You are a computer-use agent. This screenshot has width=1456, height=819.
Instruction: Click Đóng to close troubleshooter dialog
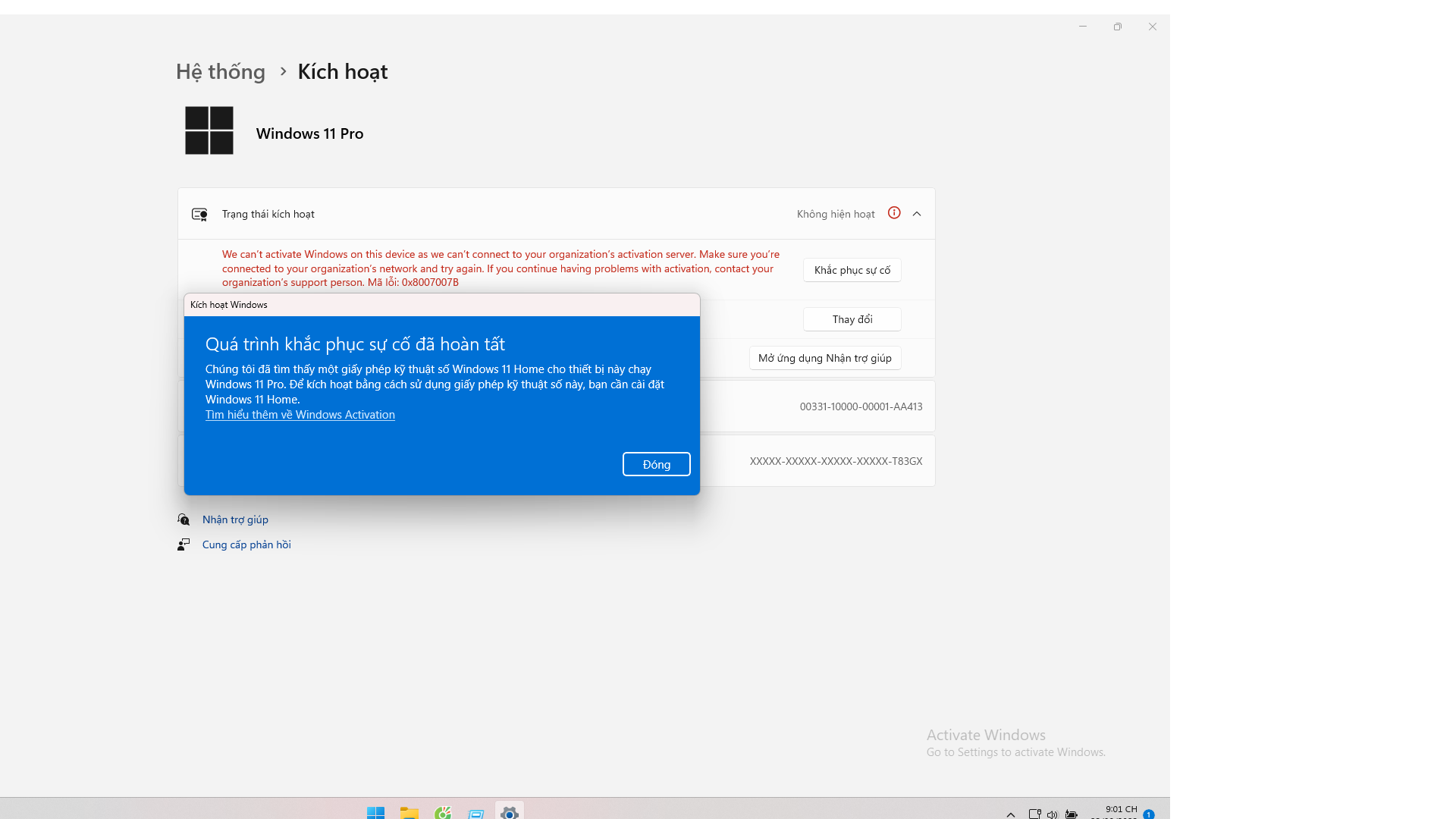tap(656, 464)
